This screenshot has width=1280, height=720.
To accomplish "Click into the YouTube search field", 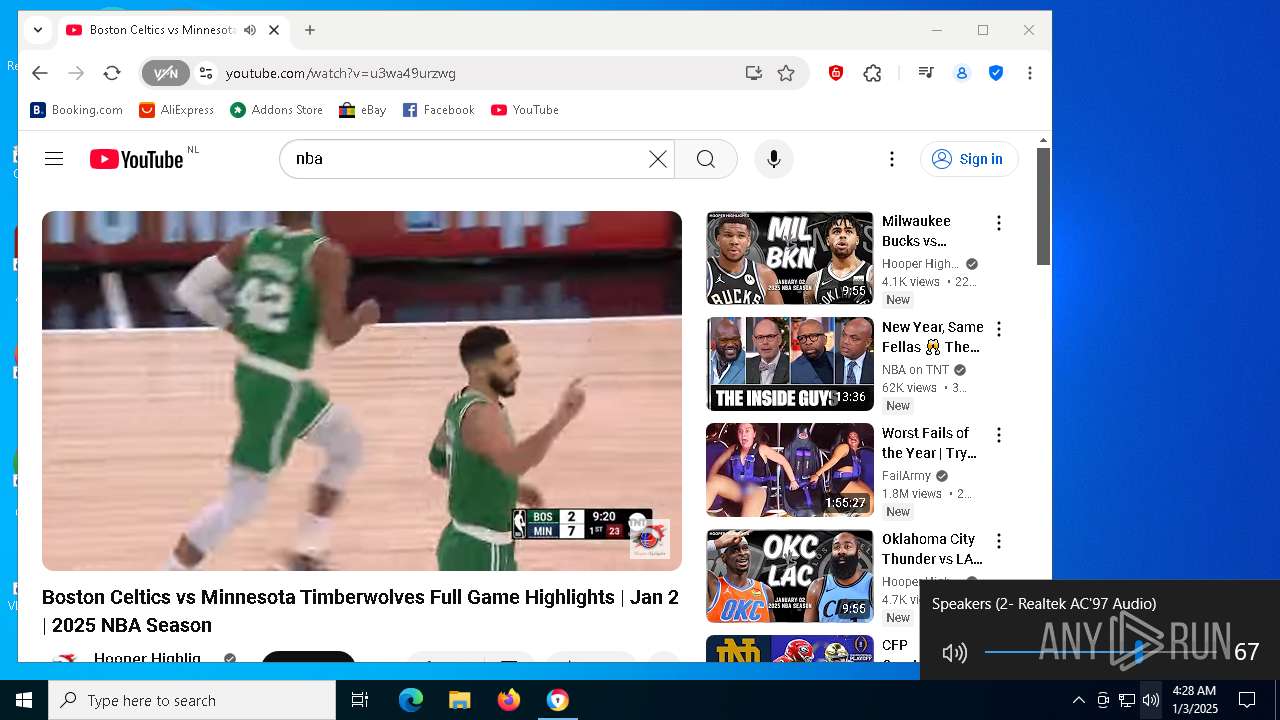I will pyautogui.click(x=470, y=159).
